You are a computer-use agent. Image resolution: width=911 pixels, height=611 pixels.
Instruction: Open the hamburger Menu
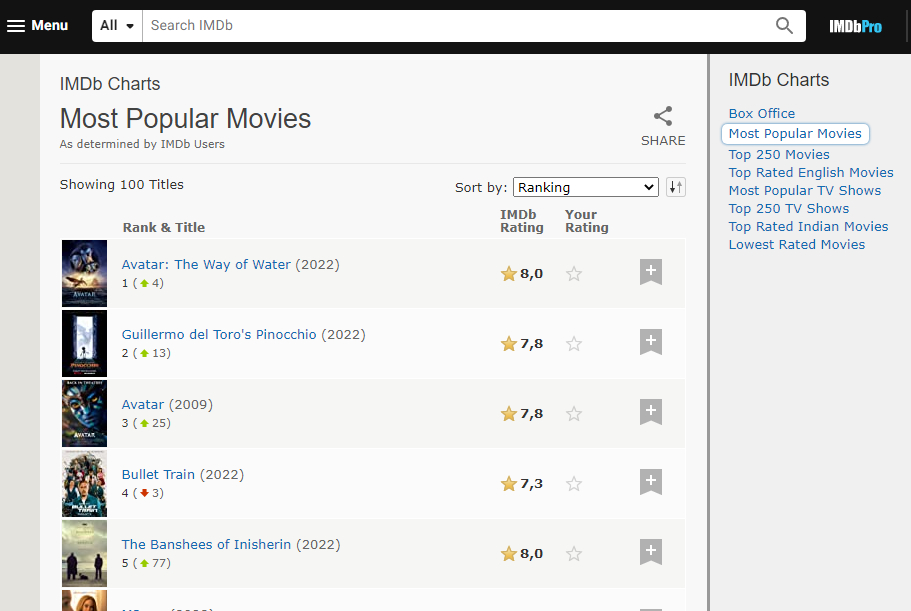coord(38,26)
